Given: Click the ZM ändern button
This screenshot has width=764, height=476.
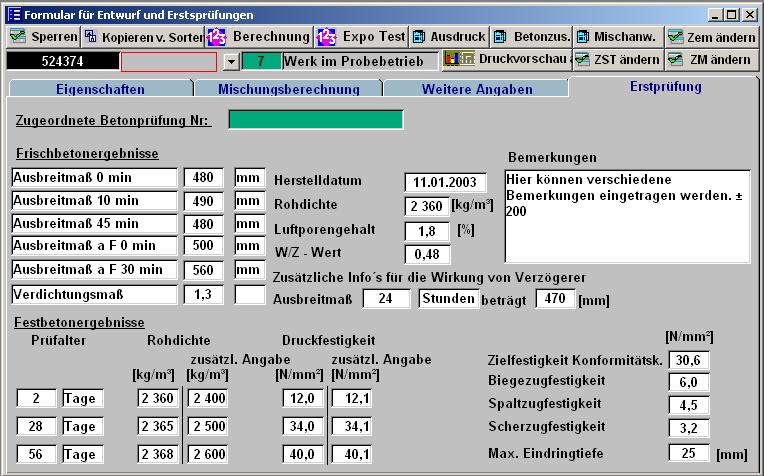Looking at the screenshot, I should (x=711, y=60).
